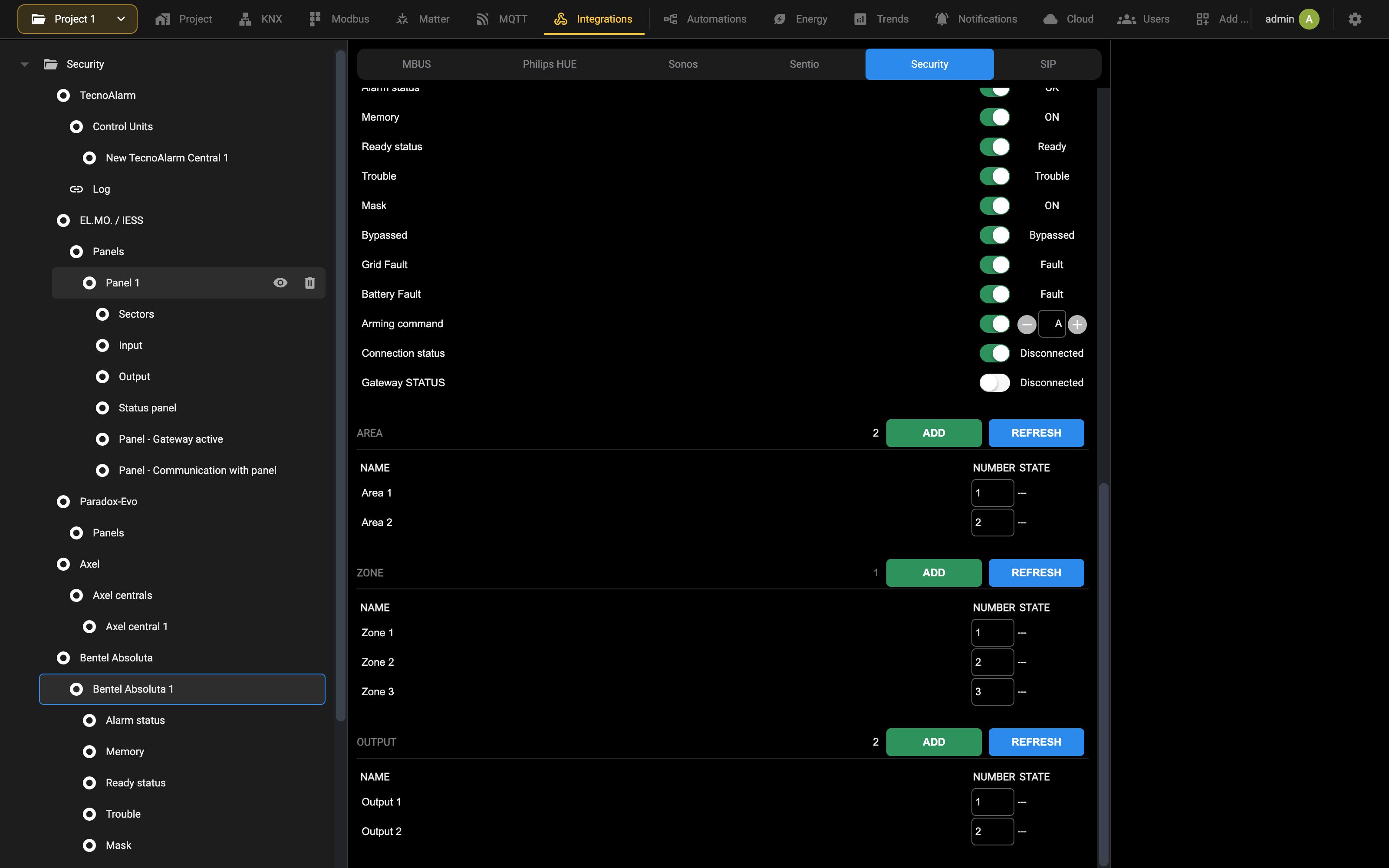Toggle the Battery Fault switch
1389x868 pixels.
pos(994,294)
